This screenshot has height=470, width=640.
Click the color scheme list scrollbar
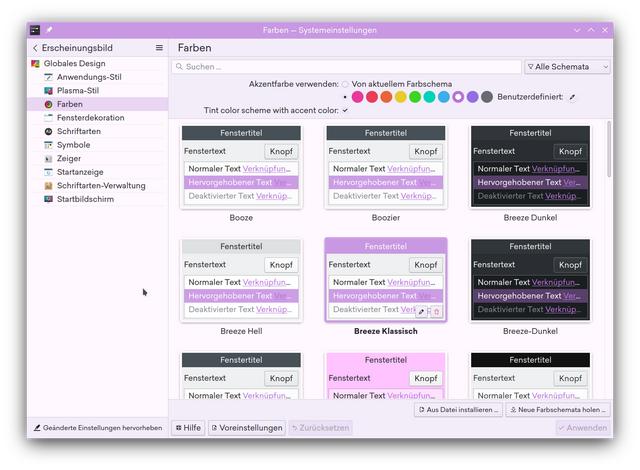click(x=609, y=149)
